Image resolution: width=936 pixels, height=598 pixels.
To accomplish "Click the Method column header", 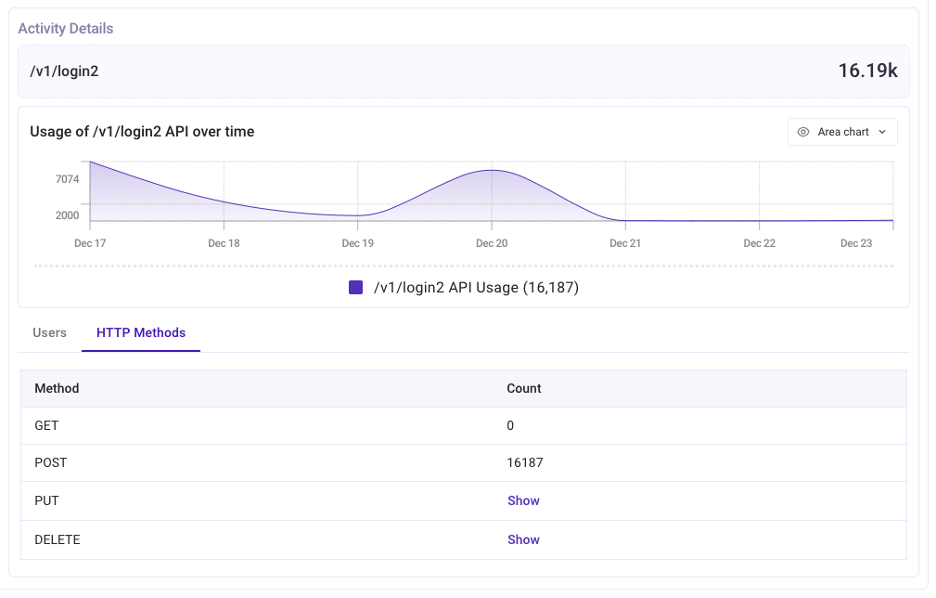I will tap(57, 388).
